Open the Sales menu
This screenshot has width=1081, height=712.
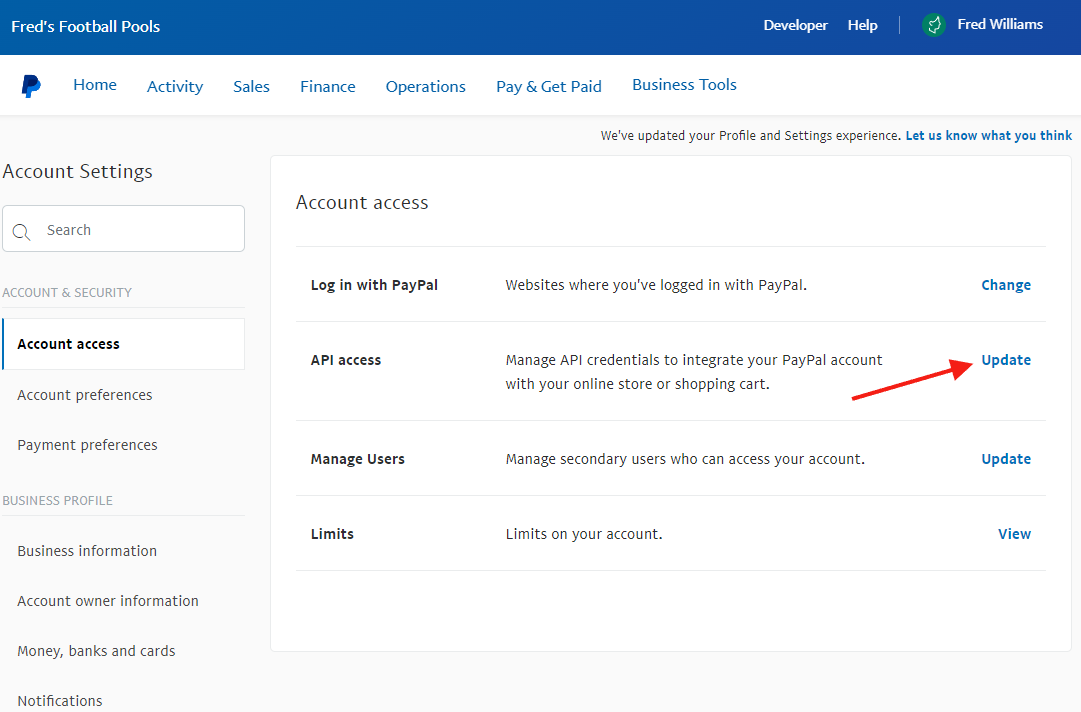(251, 87)
